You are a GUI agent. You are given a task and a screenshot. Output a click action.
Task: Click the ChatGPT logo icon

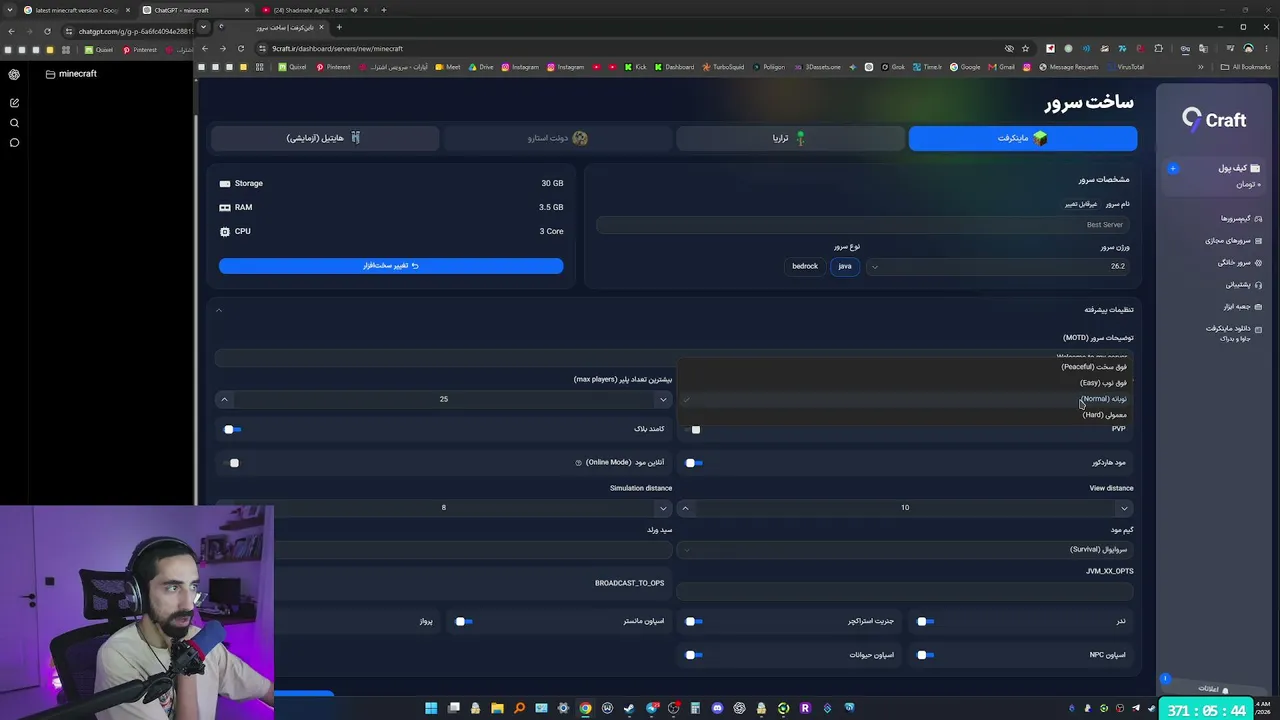tap(14, 74)
